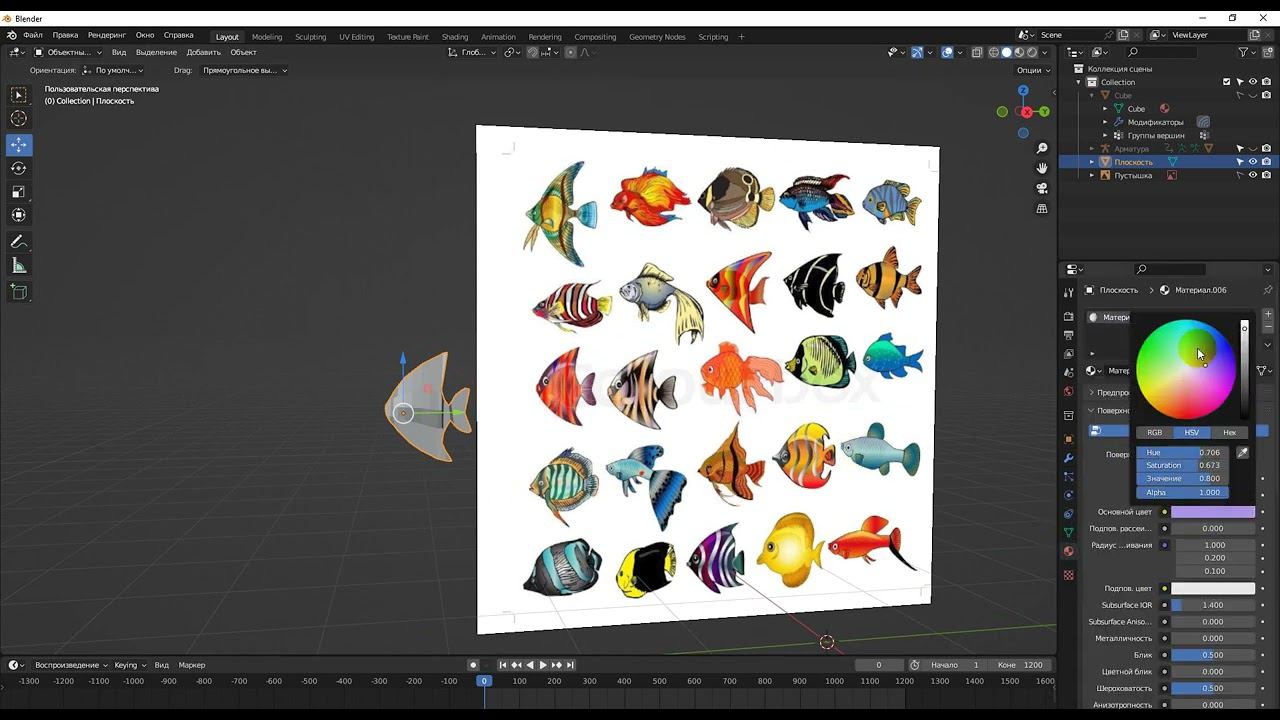Choose the Measure tool
Viewport: 1280px width, 720px height.
(x=18, y=266)
